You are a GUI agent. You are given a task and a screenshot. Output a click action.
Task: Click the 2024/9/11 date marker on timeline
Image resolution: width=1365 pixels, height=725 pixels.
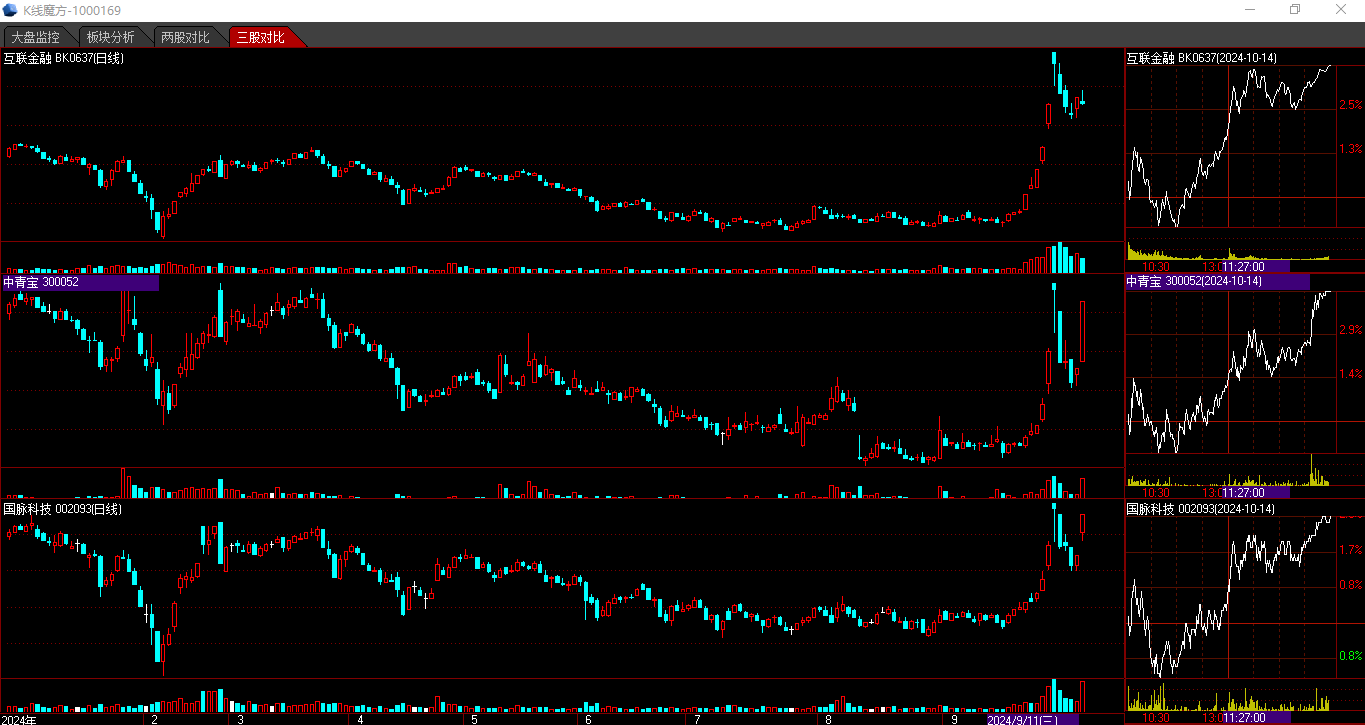pyautogui.click(x=1022, y=719)
